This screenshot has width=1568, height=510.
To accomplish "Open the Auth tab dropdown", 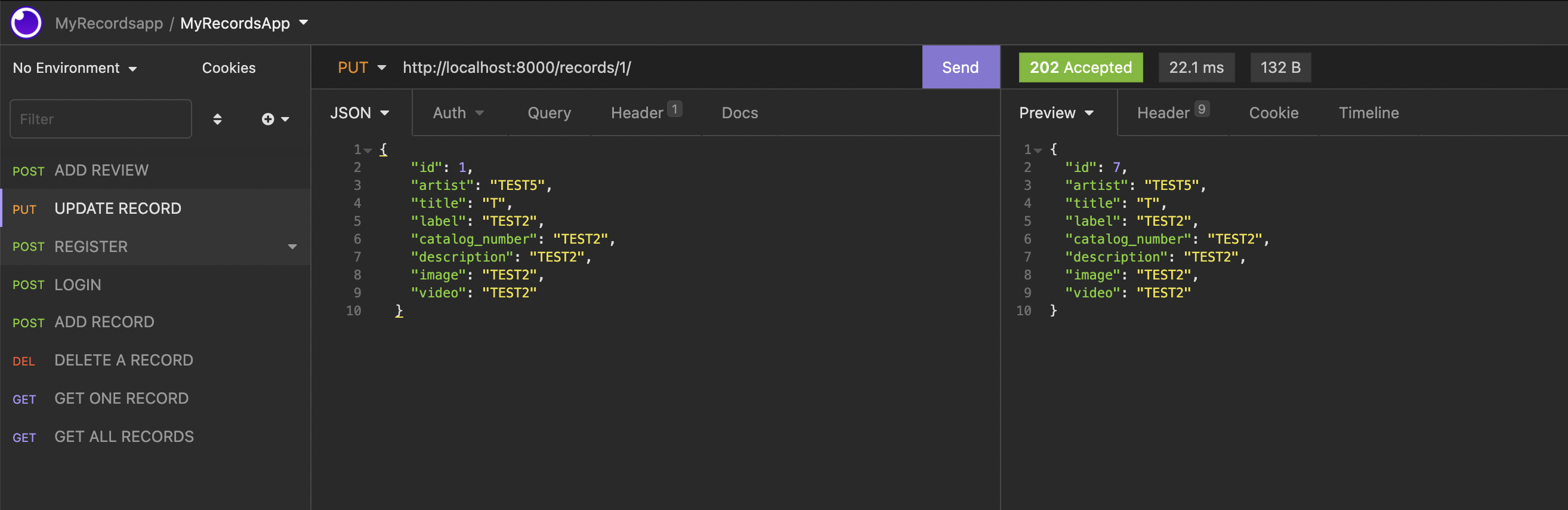I will [458, 113].
